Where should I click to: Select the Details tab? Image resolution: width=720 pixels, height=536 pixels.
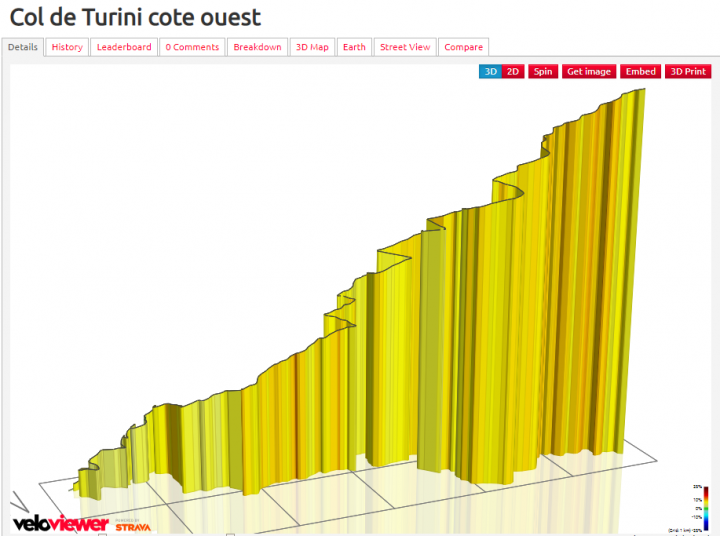pos(22,47)
